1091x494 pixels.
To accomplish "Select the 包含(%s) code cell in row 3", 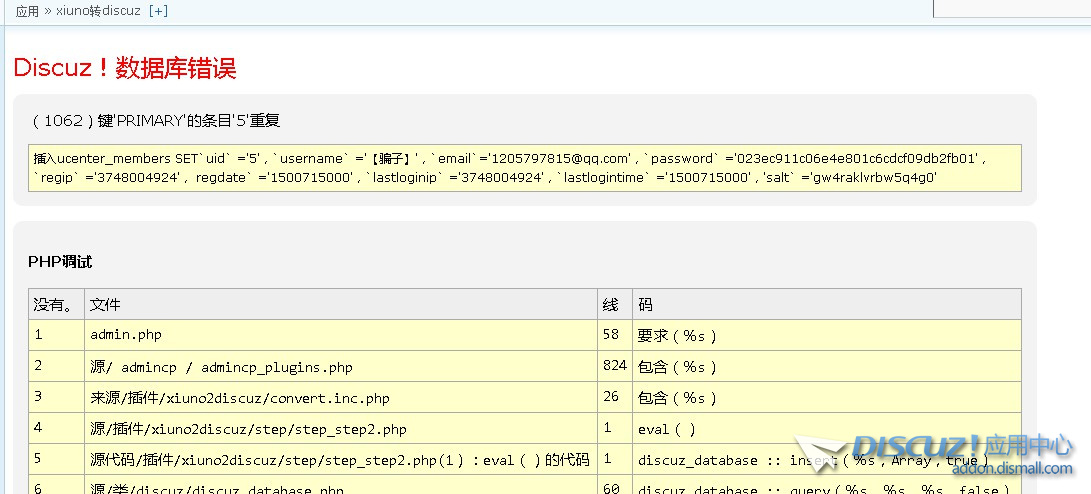I will pos(827,397).
